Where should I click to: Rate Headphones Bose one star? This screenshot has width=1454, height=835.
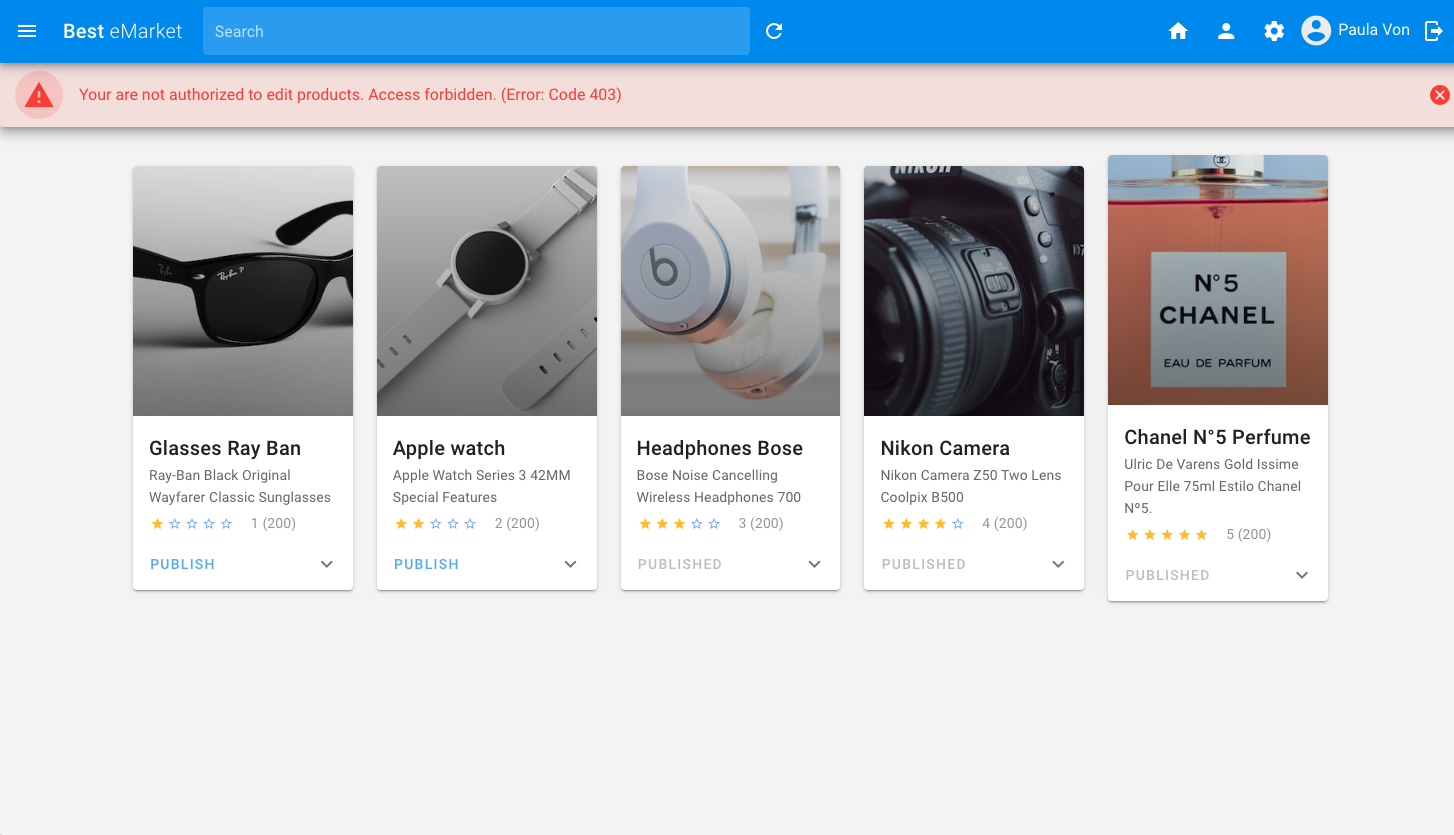tap(644, 523)
